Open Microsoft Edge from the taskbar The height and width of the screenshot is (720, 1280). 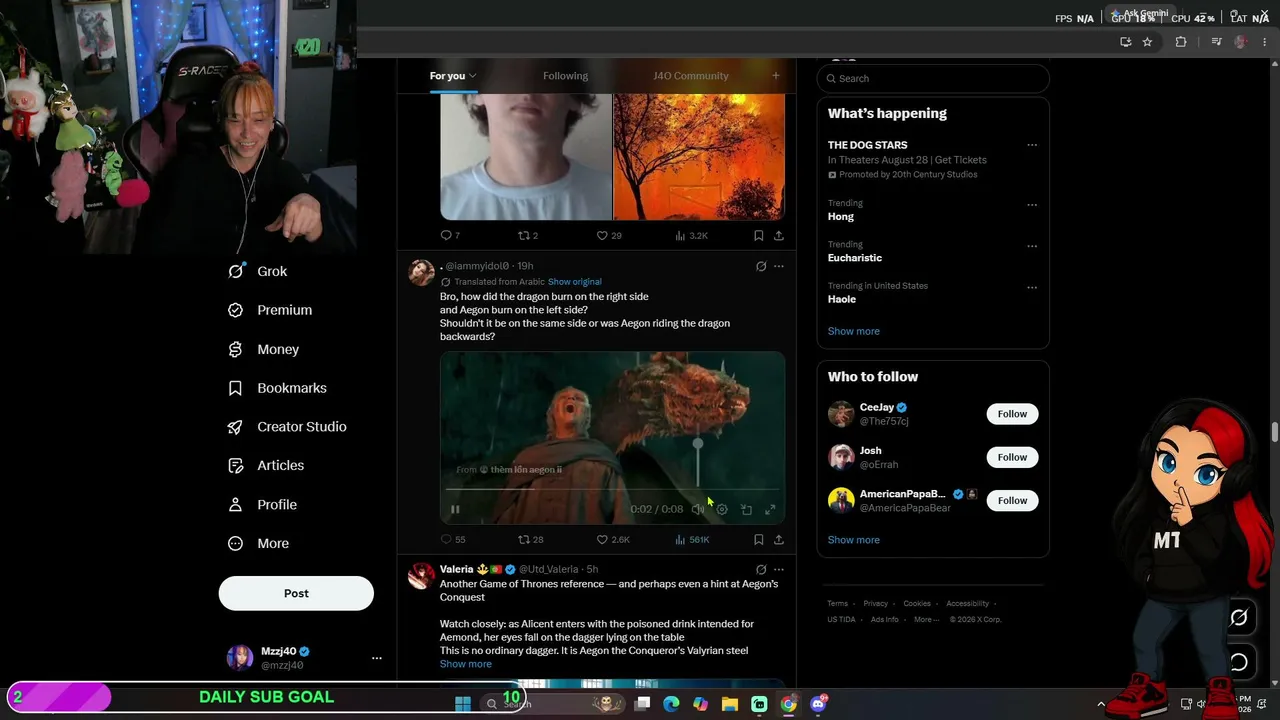click(x=671, y=704)
